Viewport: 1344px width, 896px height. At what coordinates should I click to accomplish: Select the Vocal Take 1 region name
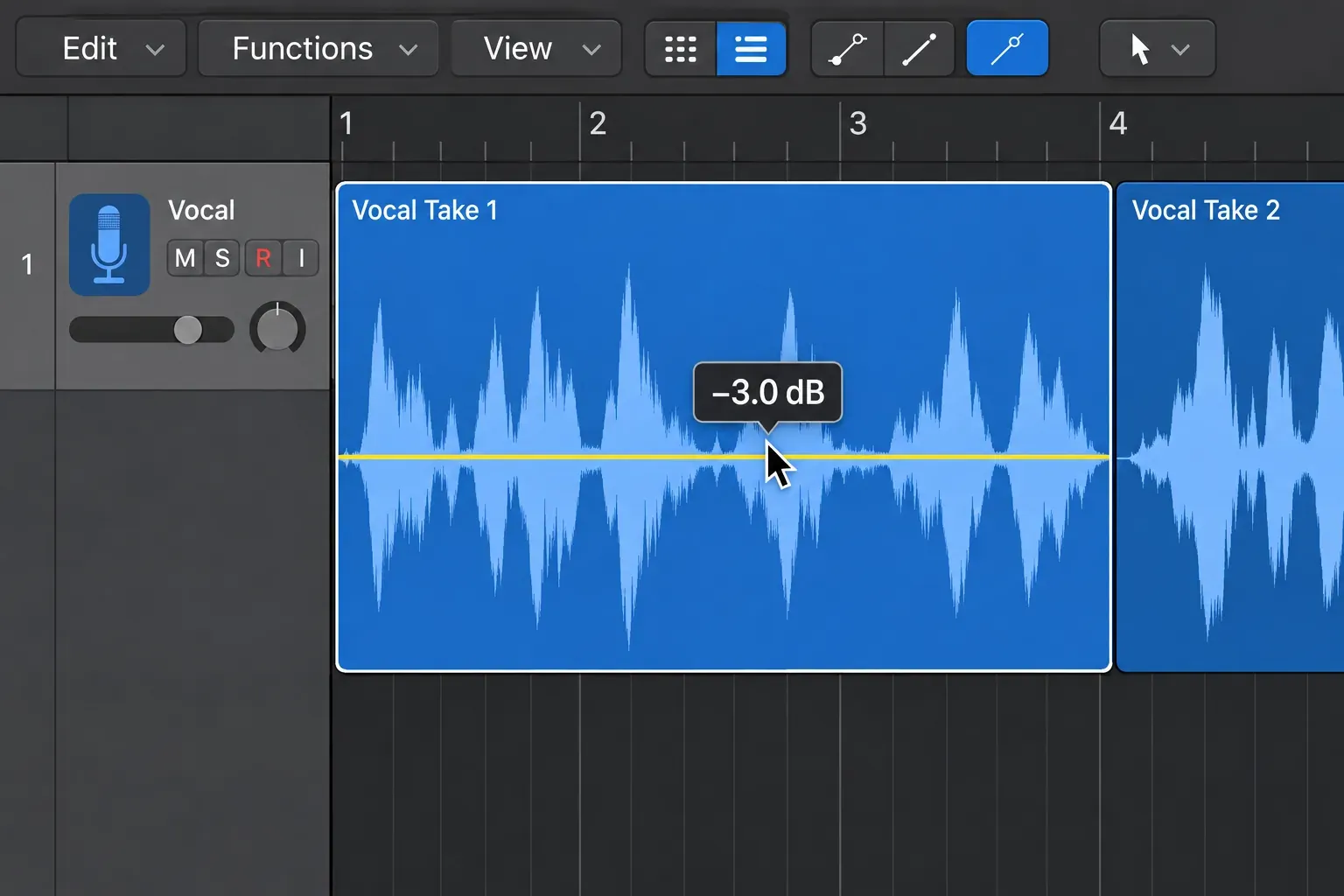tap(424, 210)
